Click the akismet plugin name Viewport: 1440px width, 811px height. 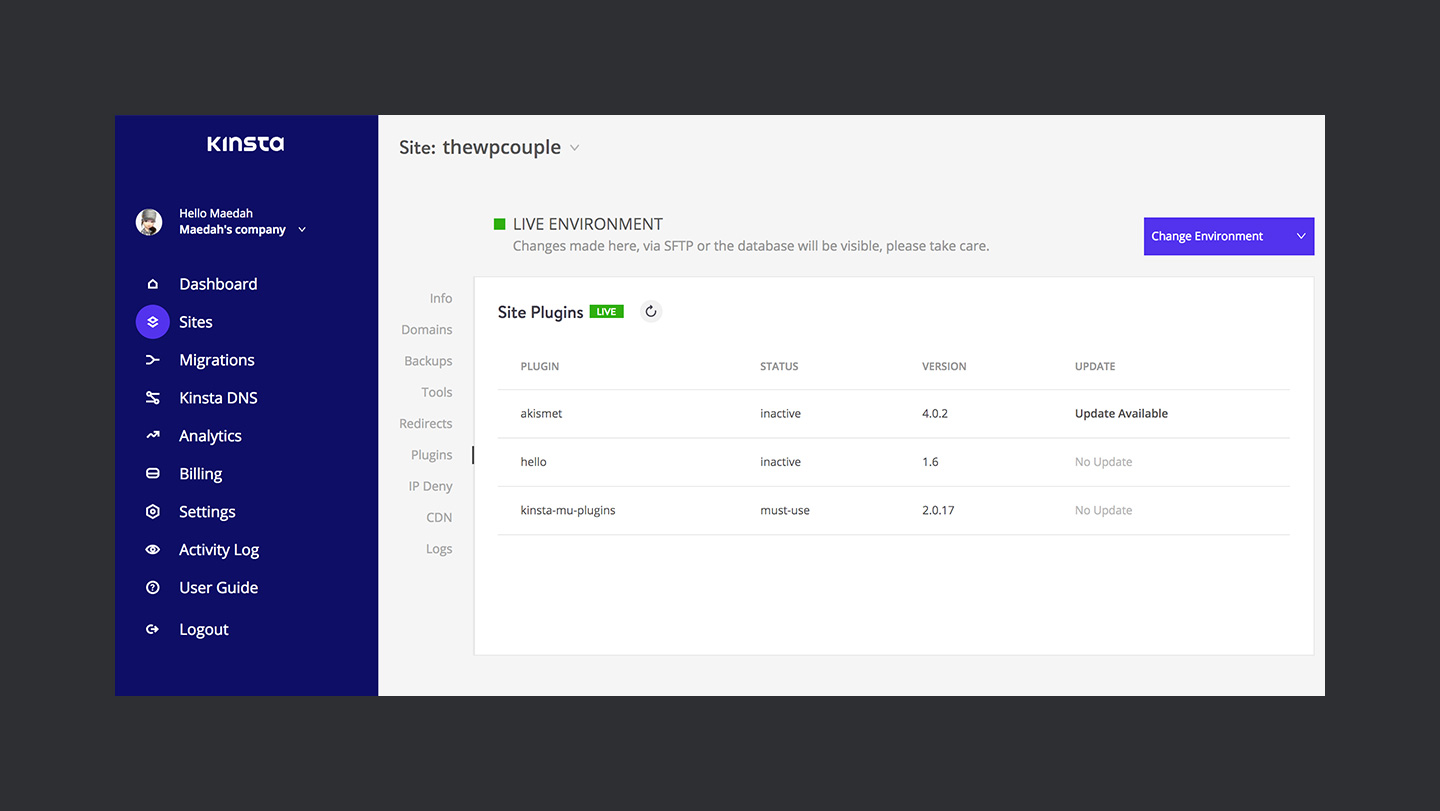(x=541, y=414)
